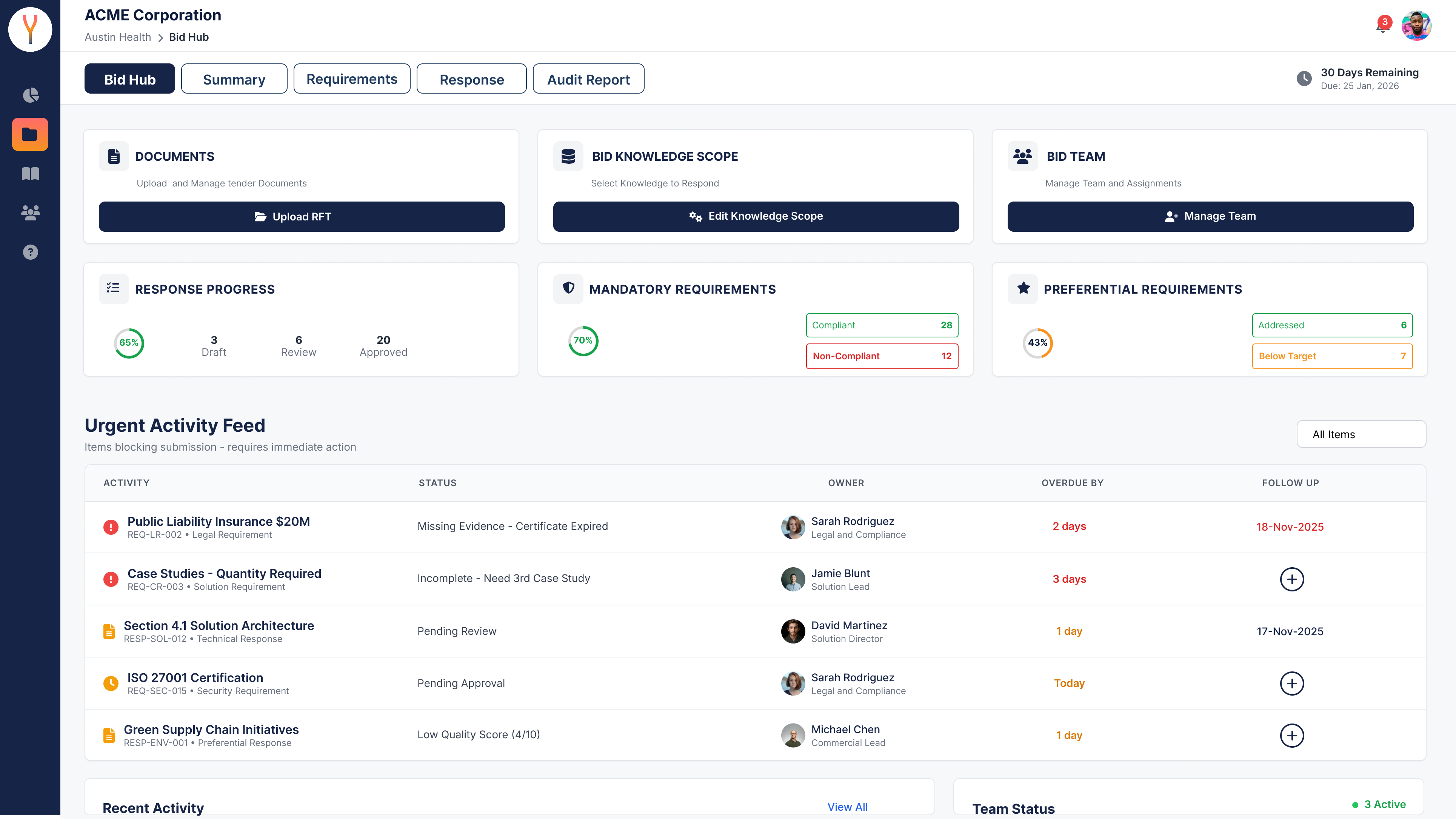1456x819 pixels.
Task: Open the All Items filter dropdown
Action: pos(1361,434)
